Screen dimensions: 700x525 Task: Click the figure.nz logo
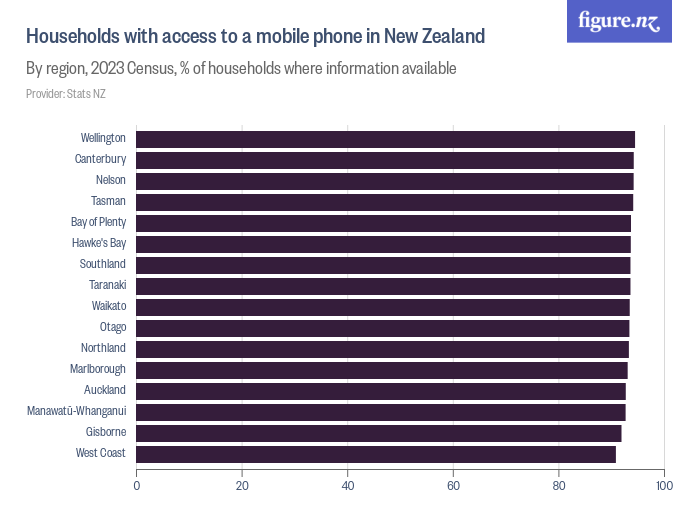coord(619,21)
